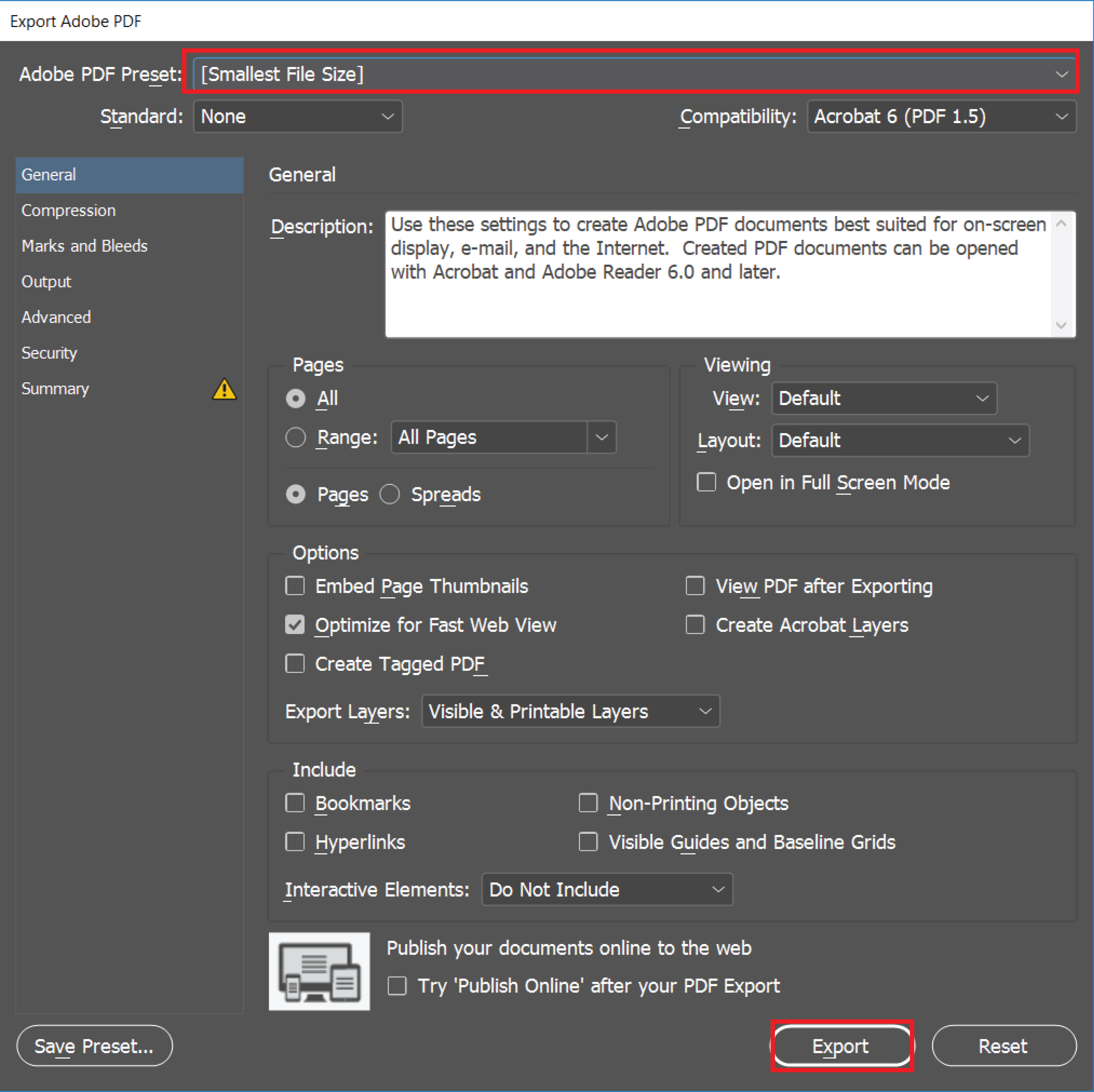Screen dimensions: 1094x1092
Task: Open Interactive Elements dropdown
Action: 606,889
